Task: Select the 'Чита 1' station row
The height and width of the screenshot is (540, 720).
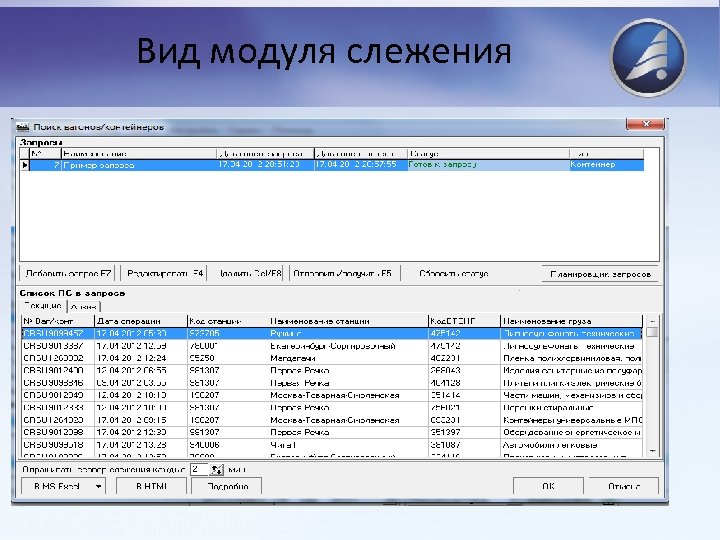Action: tap(332, 445)
